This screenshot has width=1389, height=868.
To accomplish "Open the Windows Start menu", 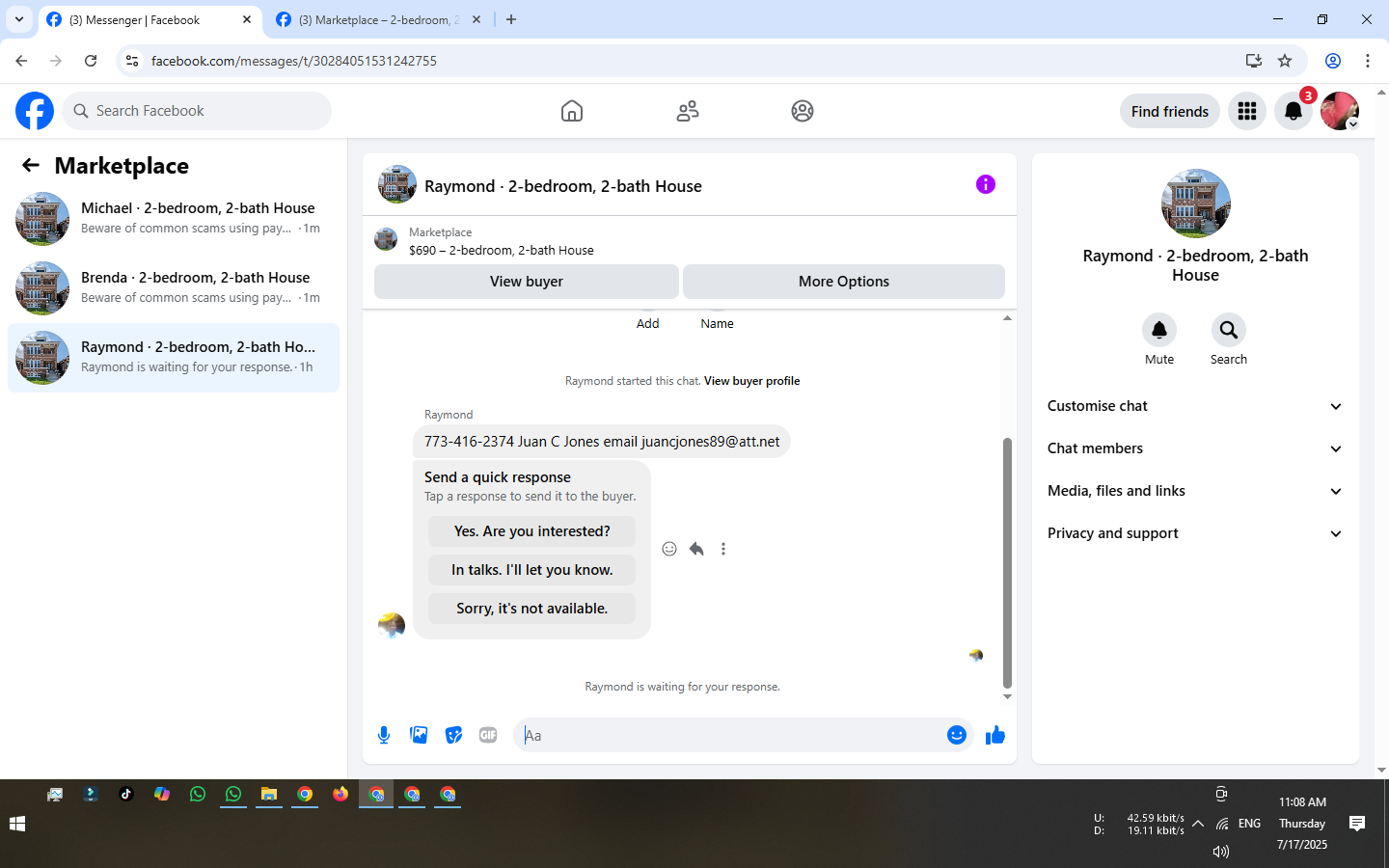I will (16, 824).
